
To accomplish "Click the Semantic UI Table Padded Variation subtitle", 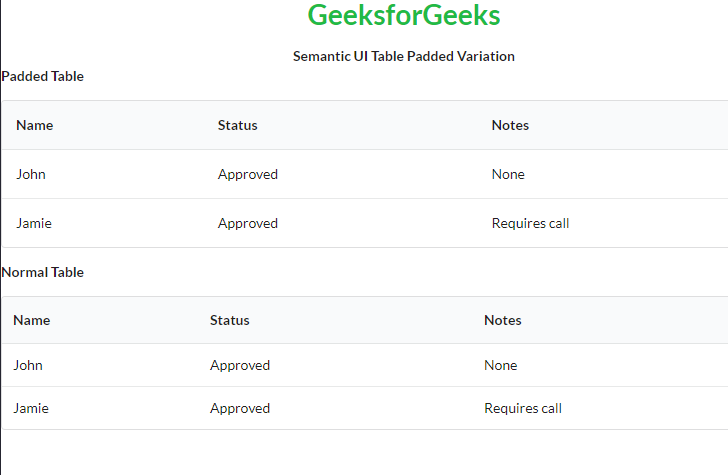I will coord(404,56).
